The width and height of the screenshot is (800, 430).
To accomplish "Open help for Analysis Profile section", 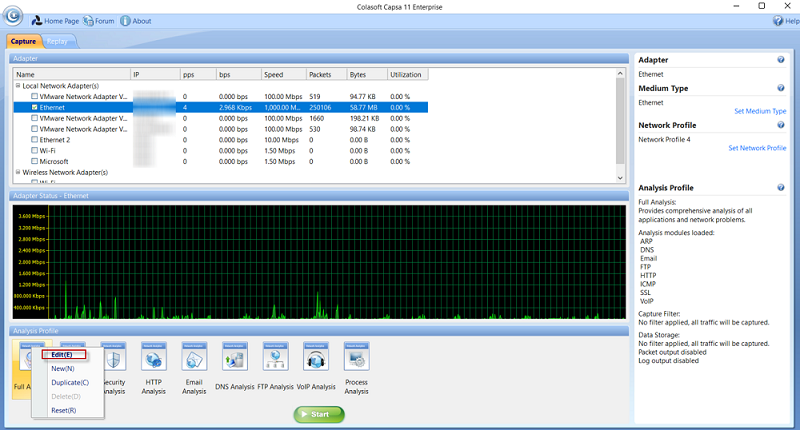I will coord(781,188).
